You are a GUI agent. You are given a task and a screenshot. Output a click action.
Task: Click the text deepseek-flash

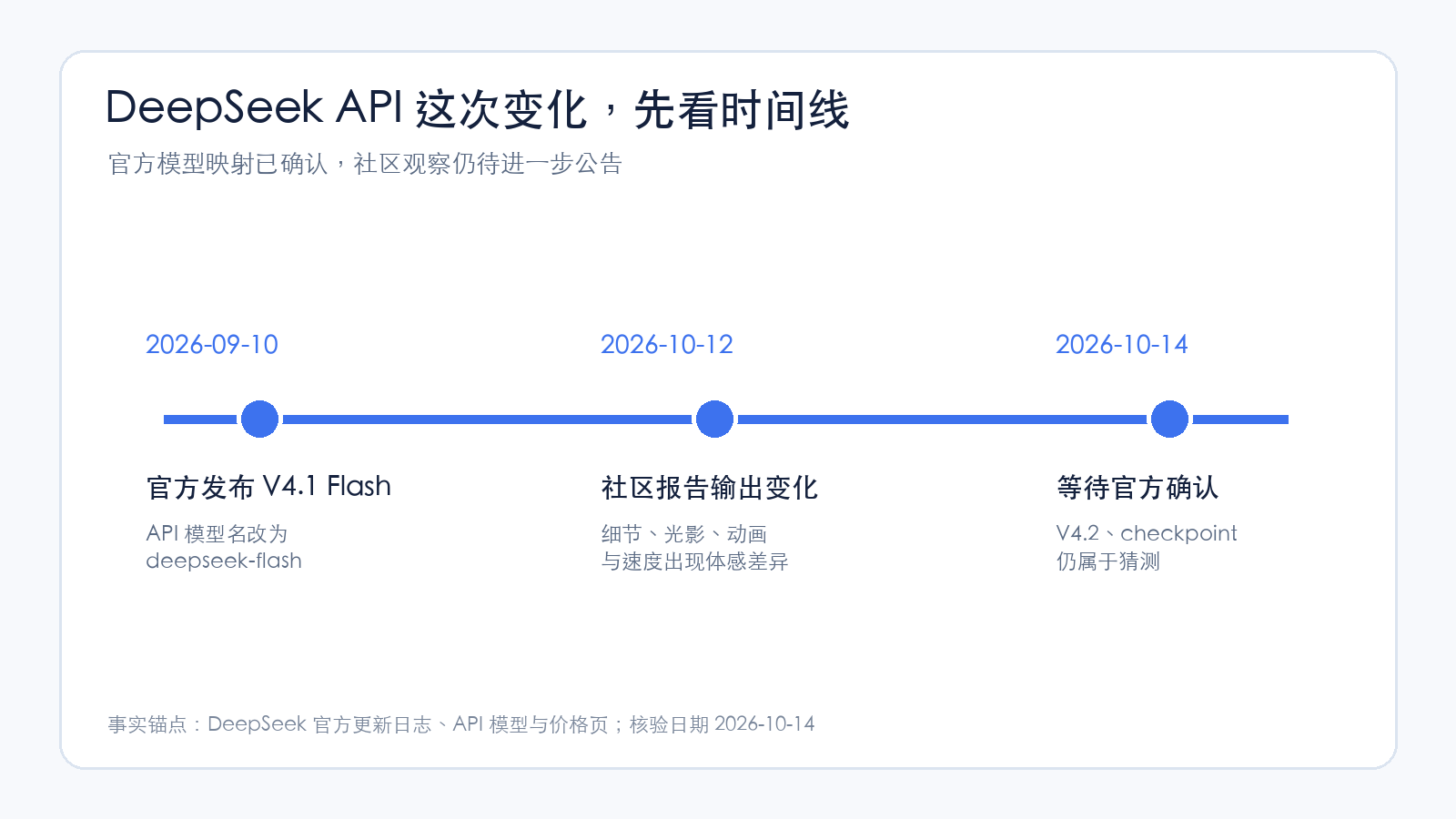pyautogui.click(x=224, y=561)
